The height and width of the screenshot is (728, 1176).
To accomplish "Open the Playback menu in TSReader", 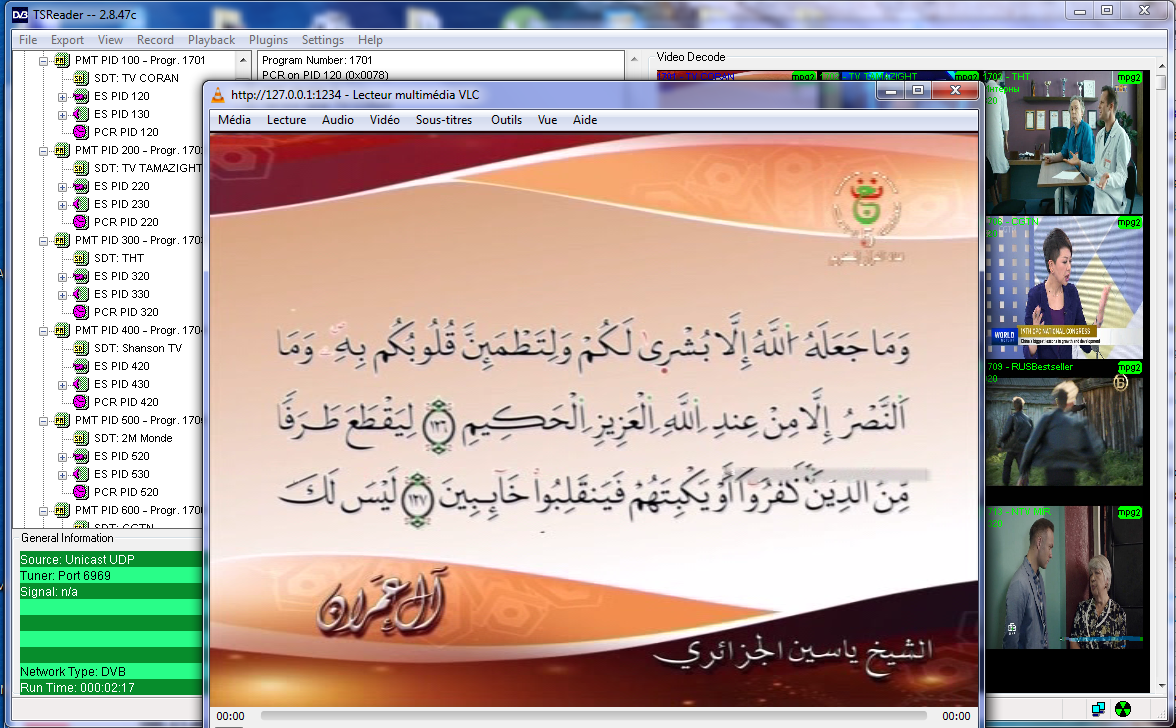I will pyautogui.click(x=211, y=40).
